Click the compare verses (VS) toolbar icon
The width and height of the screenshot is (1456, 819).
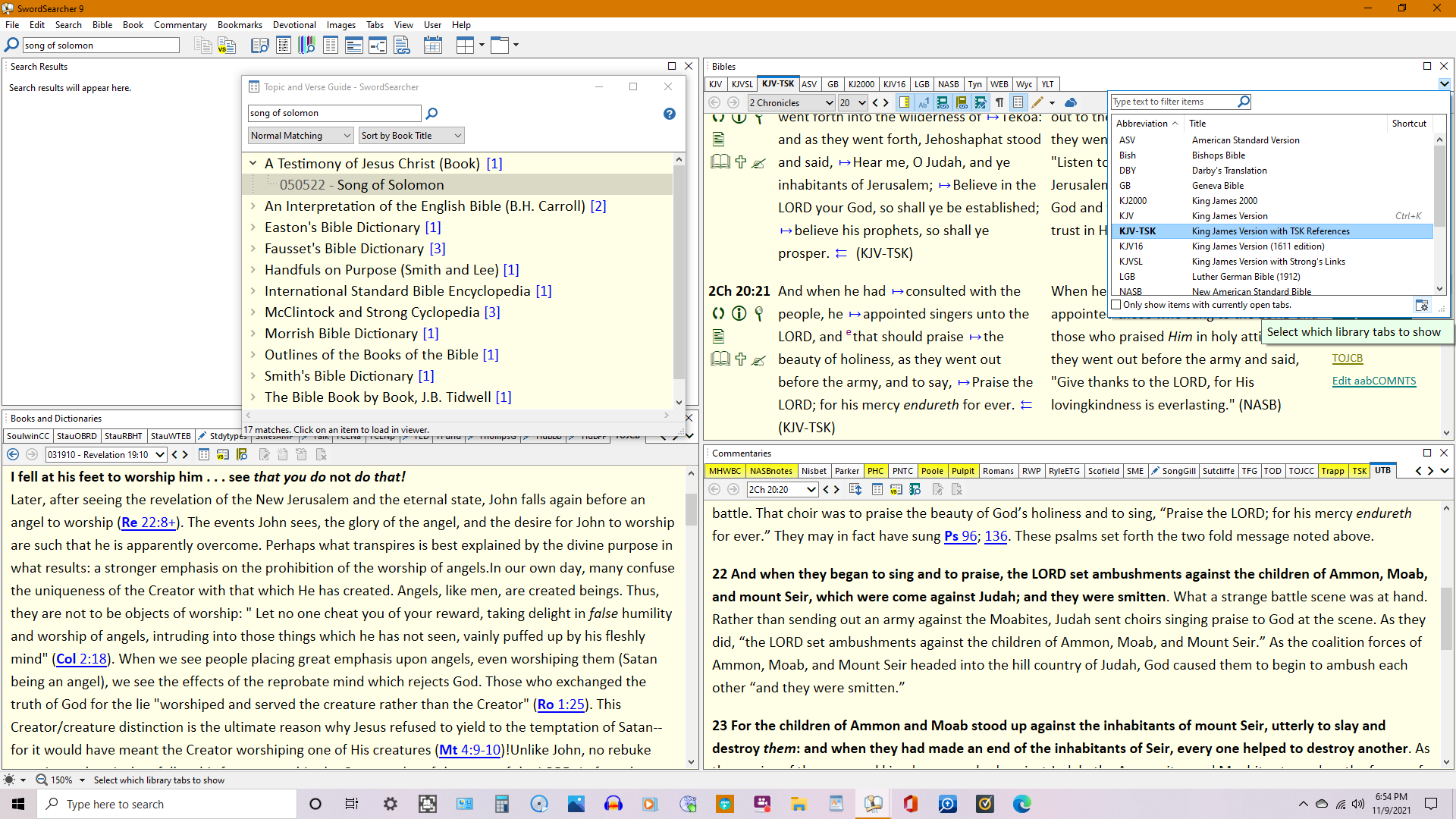227,45
